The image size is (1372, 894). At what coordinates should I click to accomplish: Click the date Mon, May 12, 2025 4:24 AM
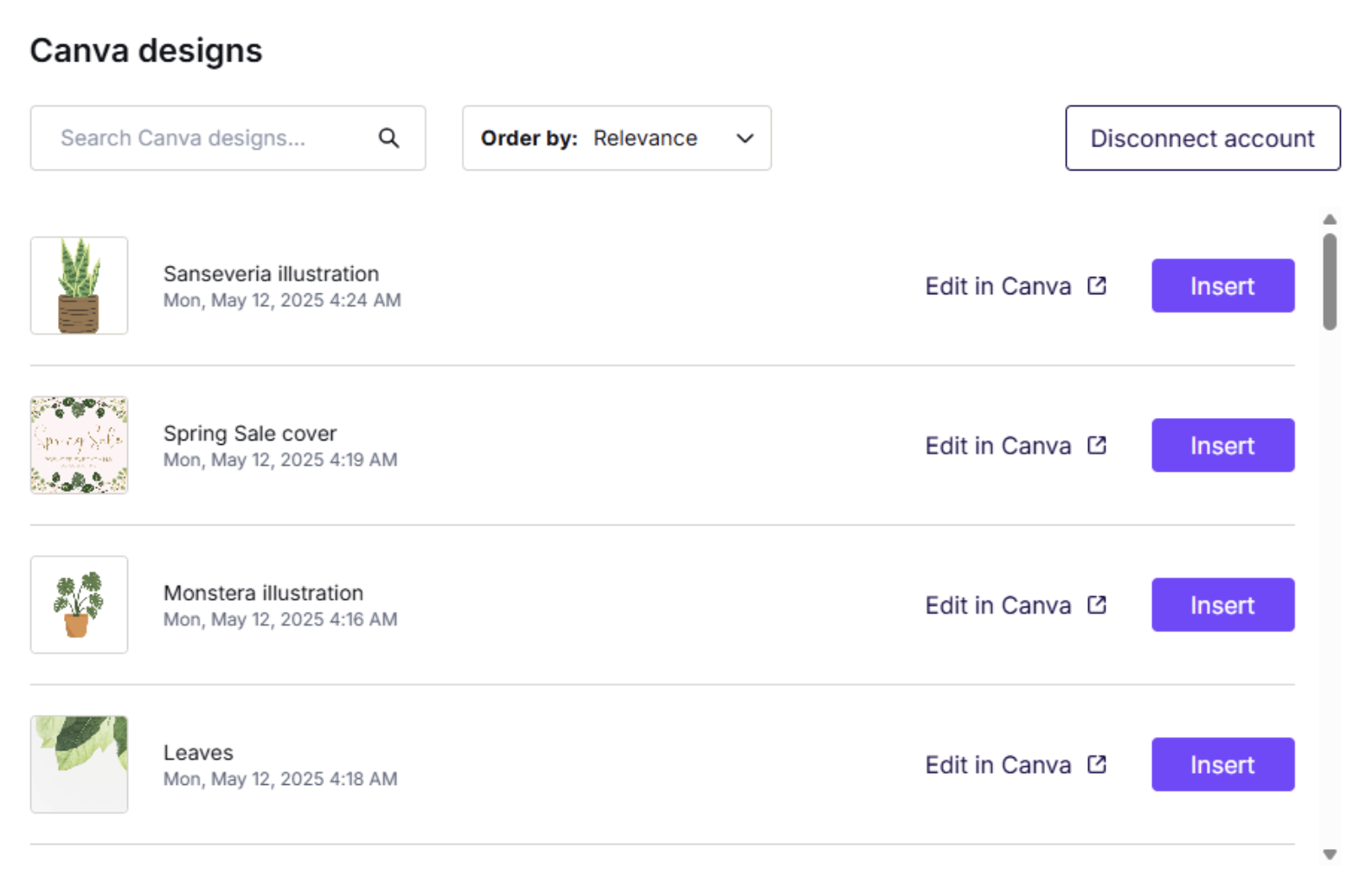(x=282, y=300)
